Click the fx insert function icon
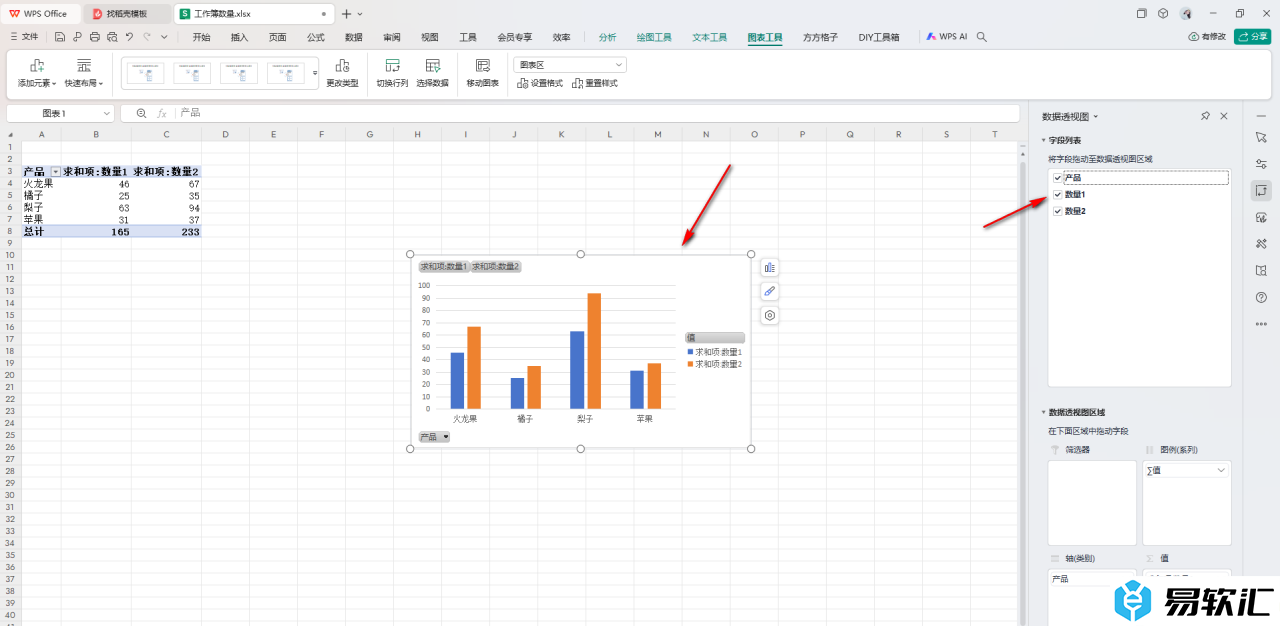This screenshot has width=1280, height=626. tap(162, 113)
